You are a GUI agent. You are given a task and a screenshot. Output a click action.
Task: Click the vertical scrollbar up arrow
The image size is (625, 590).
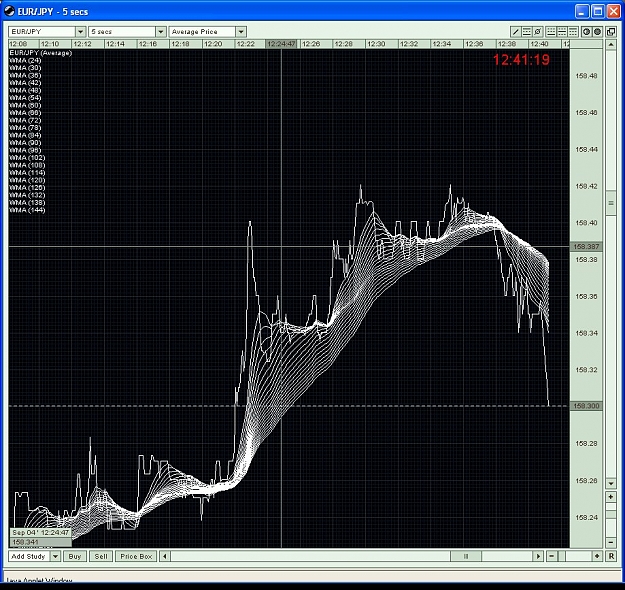tap(611, 45)
